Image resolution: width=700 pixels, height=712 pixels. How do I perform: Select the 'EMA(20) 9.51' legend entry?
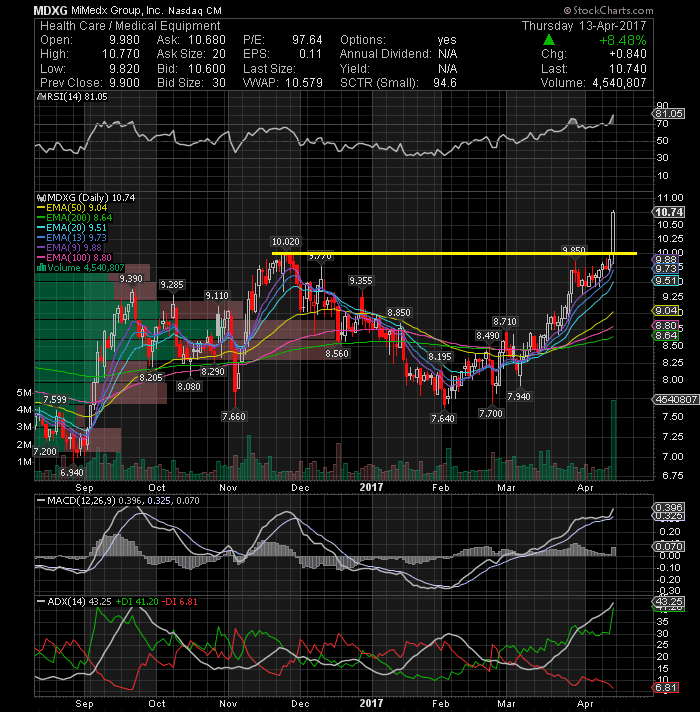pyautogui.click(x=72, y=227)
